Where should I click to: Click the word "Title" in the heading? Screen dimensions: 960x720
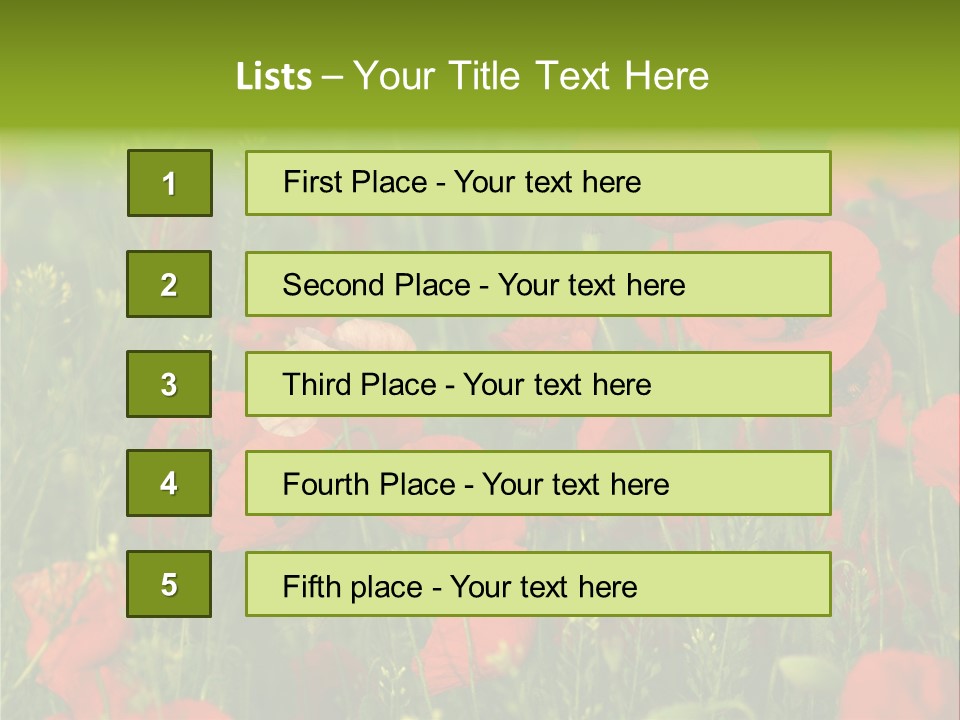pyautogui.click(x=485, y=76)
